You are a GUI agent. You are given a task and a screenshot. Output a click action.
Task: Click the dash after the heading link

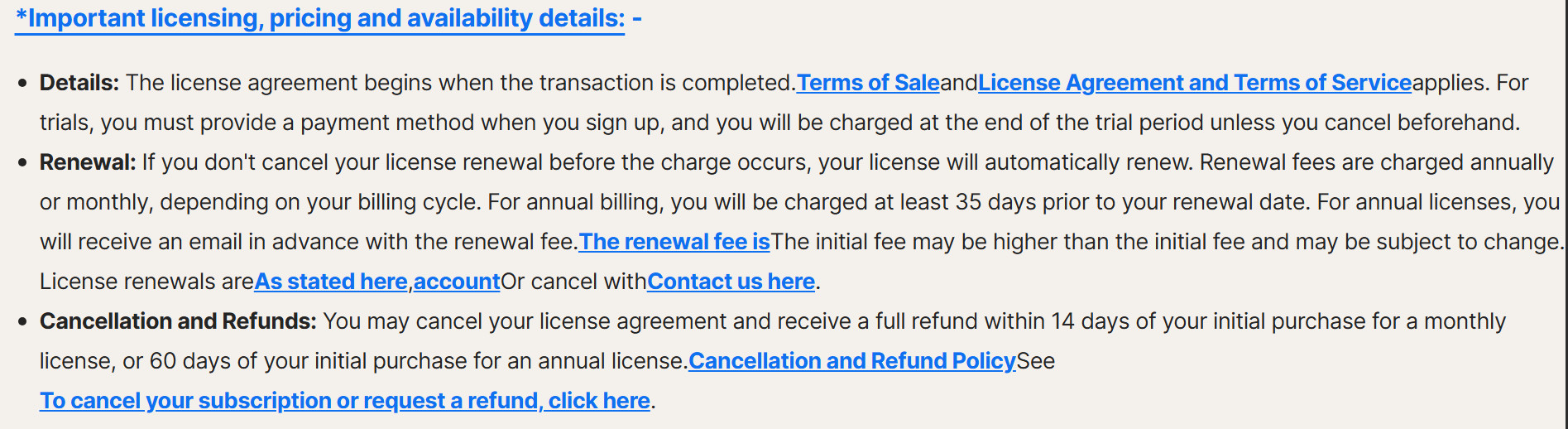click(x=636, y=18)
